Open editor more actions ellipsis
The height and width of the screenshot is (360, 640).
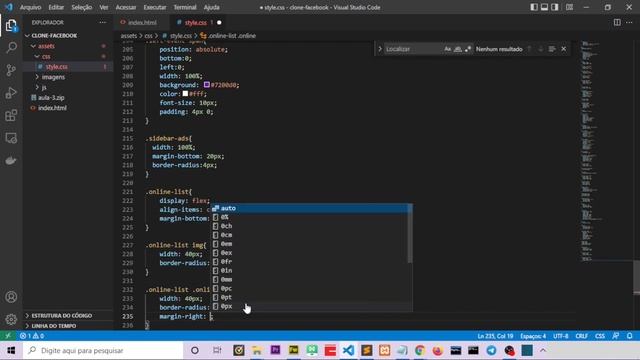click(x=629, y=22)
